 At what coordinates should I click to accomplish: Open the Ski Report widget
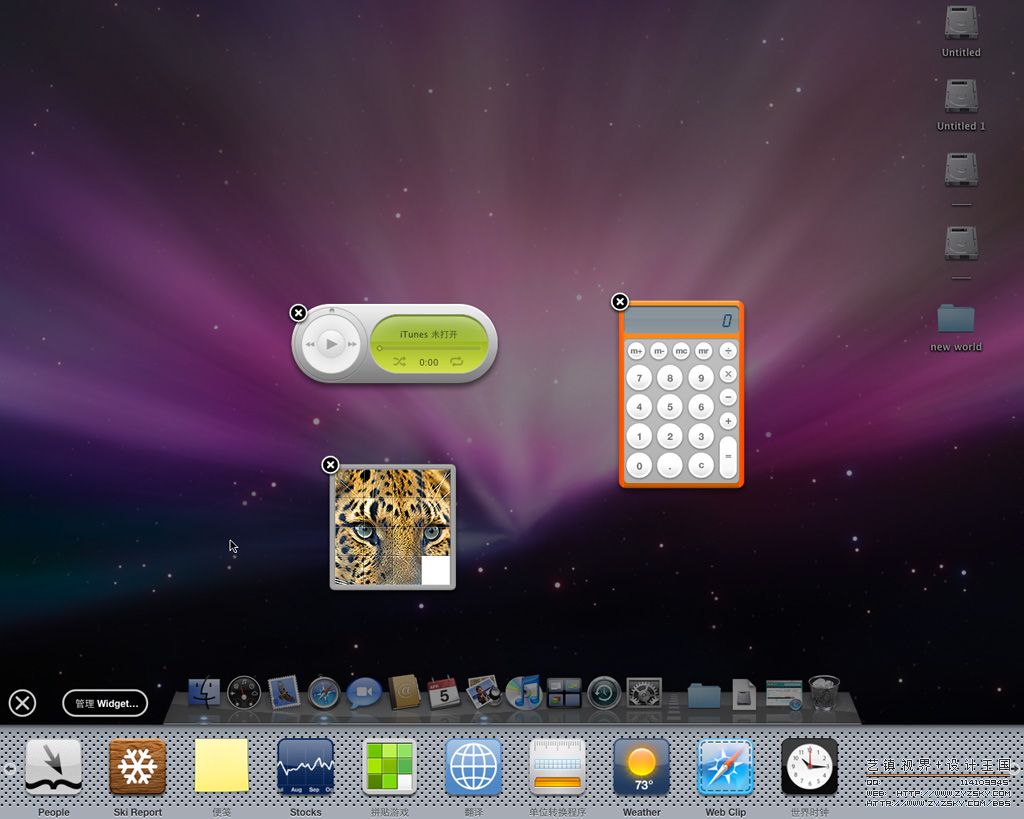tap(137, 767)
